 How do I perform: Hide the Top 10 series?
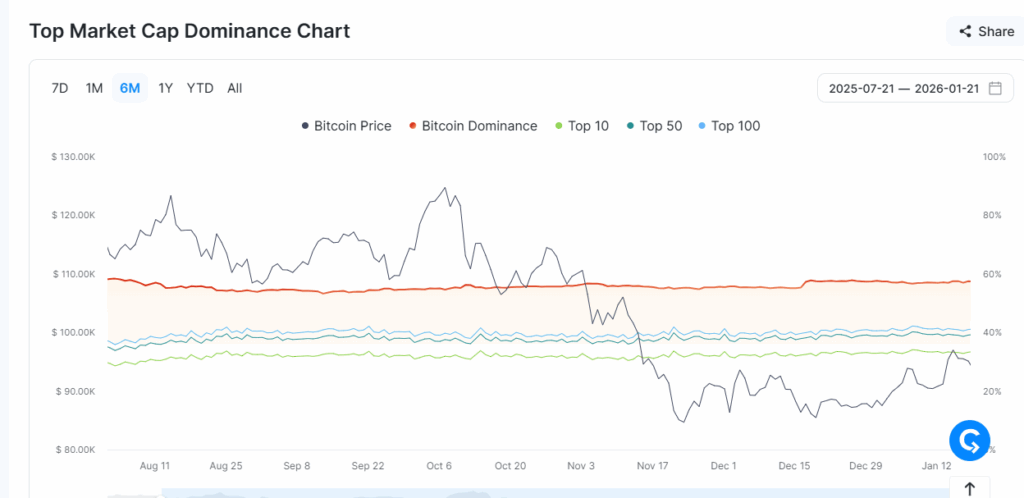[x=588, y=126]
